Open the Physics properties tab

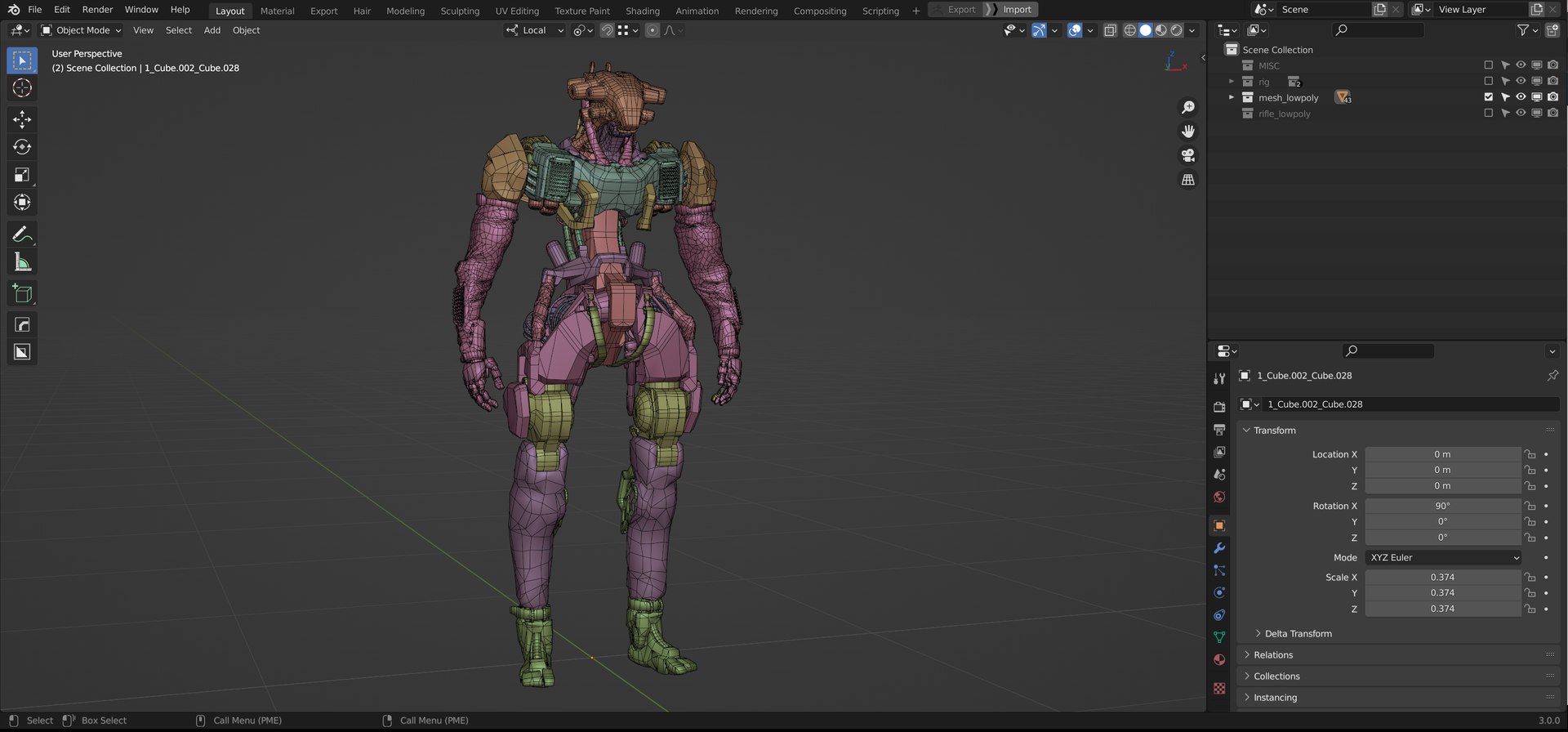(1219, 592)
